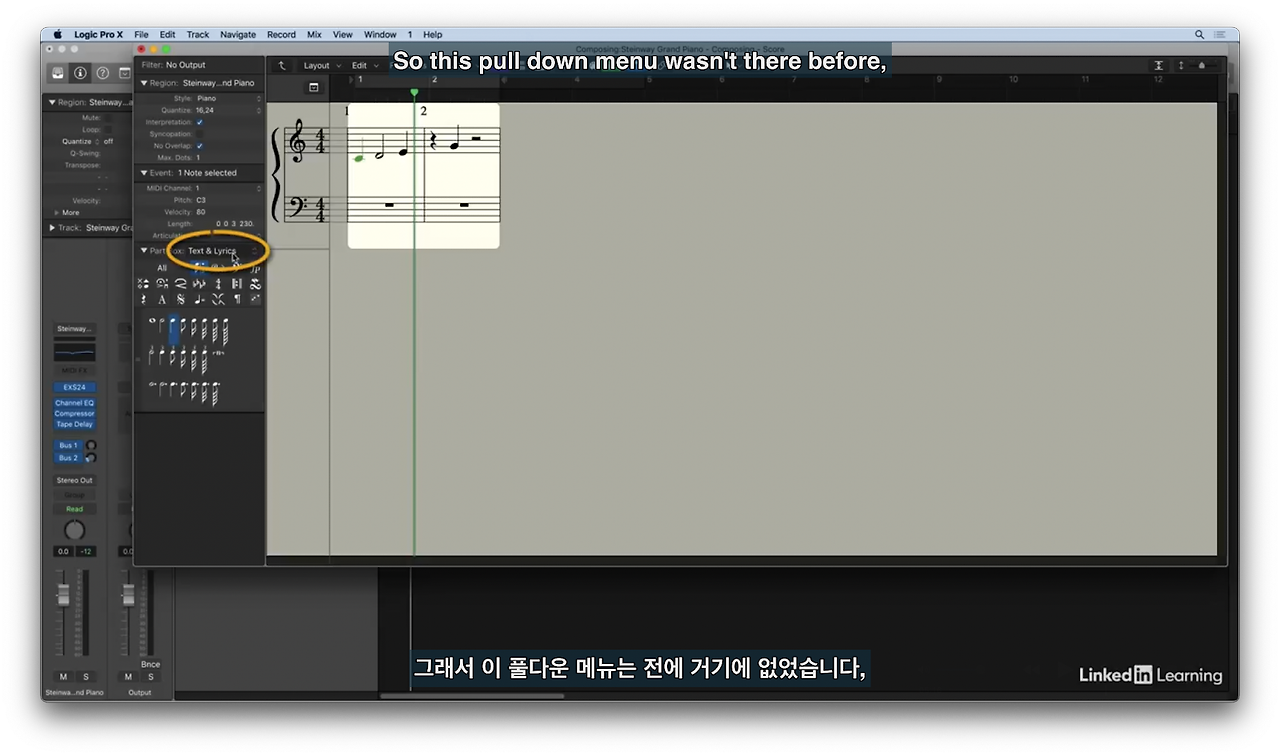Open the Compressor plug-in slot
The width and height of the screenshot is (1280, 756).
point(74,414)
